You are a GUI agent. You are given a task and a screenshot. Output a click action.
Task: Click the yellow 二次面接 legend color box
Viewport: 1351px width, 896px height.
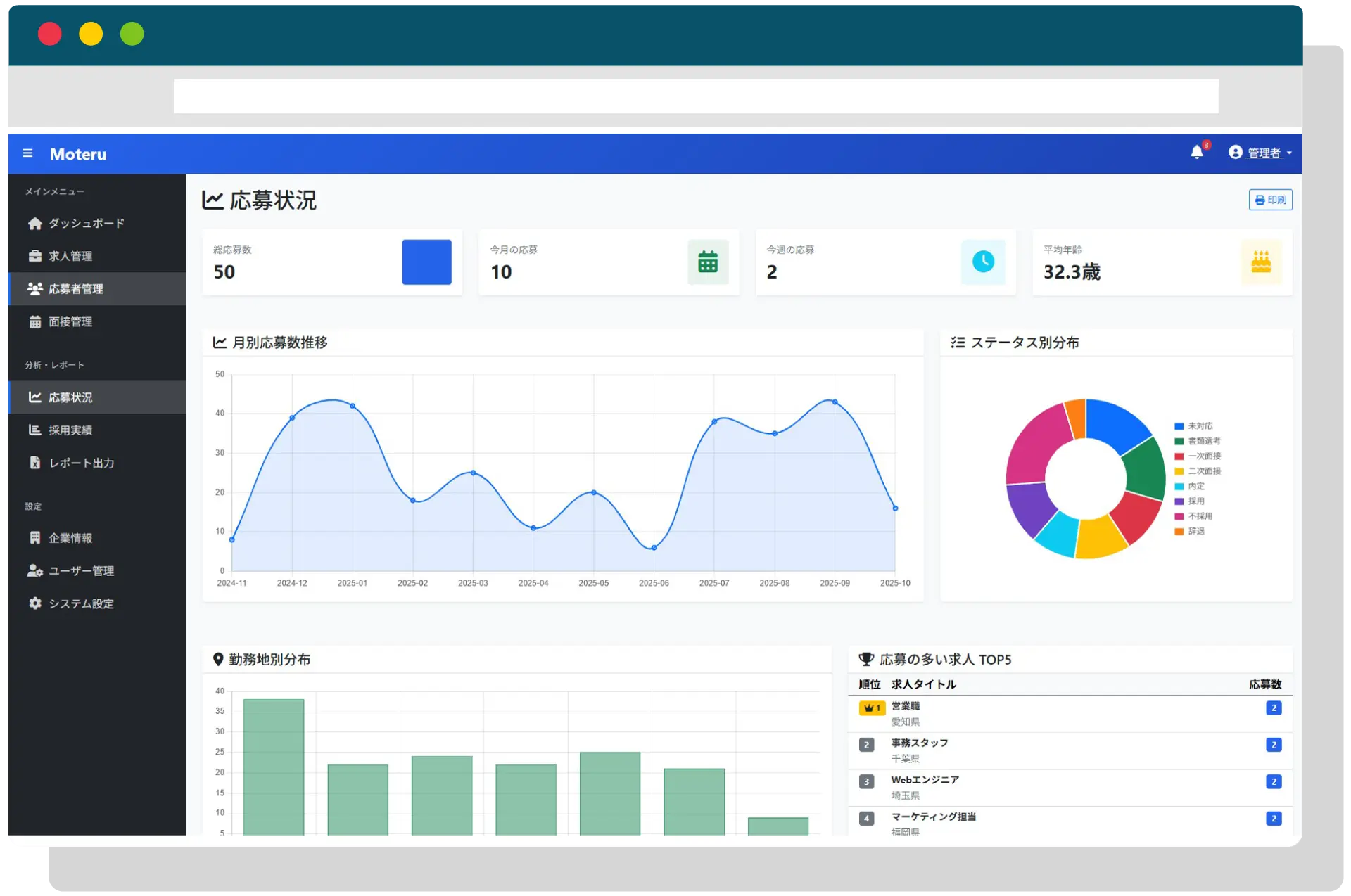[1179, 471]
